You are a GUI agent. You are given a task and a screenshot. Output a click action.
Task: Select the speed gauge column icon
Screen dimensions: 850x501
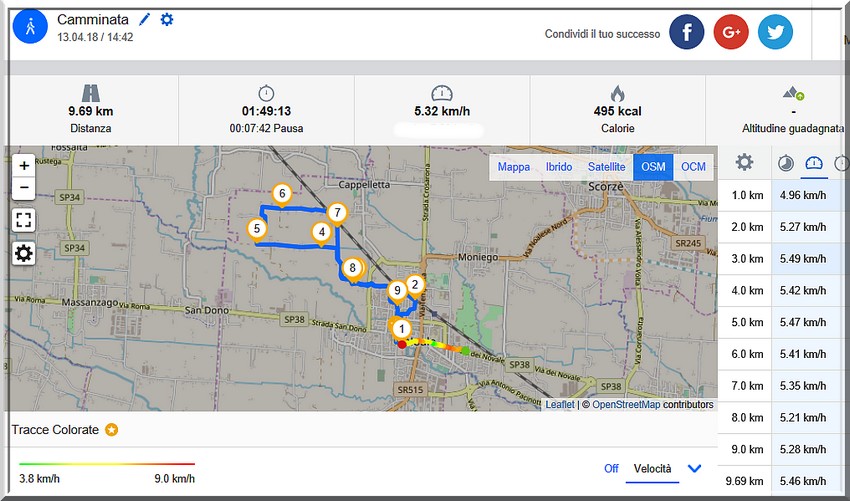814,163
